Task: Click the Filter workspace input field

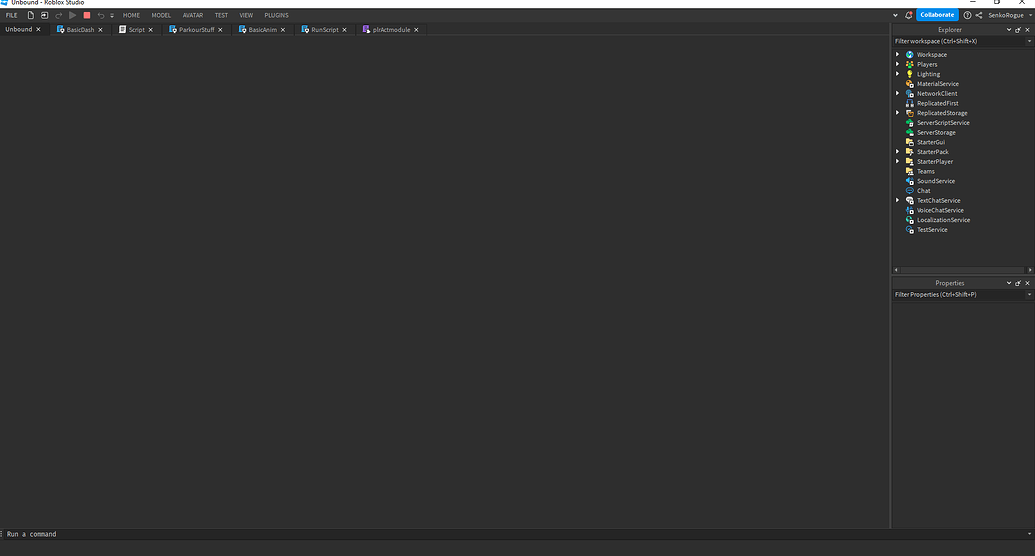Action: [x=958, y=41]
